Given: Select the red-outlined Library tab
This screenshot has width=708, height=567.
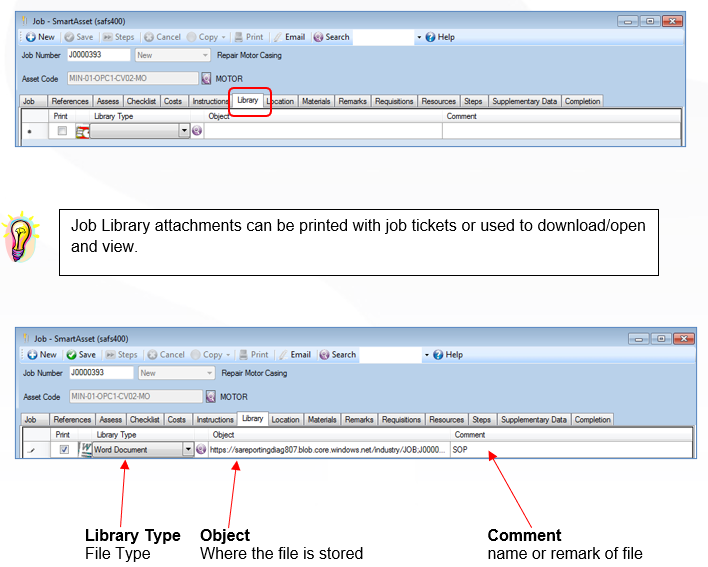Looking at the screenshot, I should [248, 100].
